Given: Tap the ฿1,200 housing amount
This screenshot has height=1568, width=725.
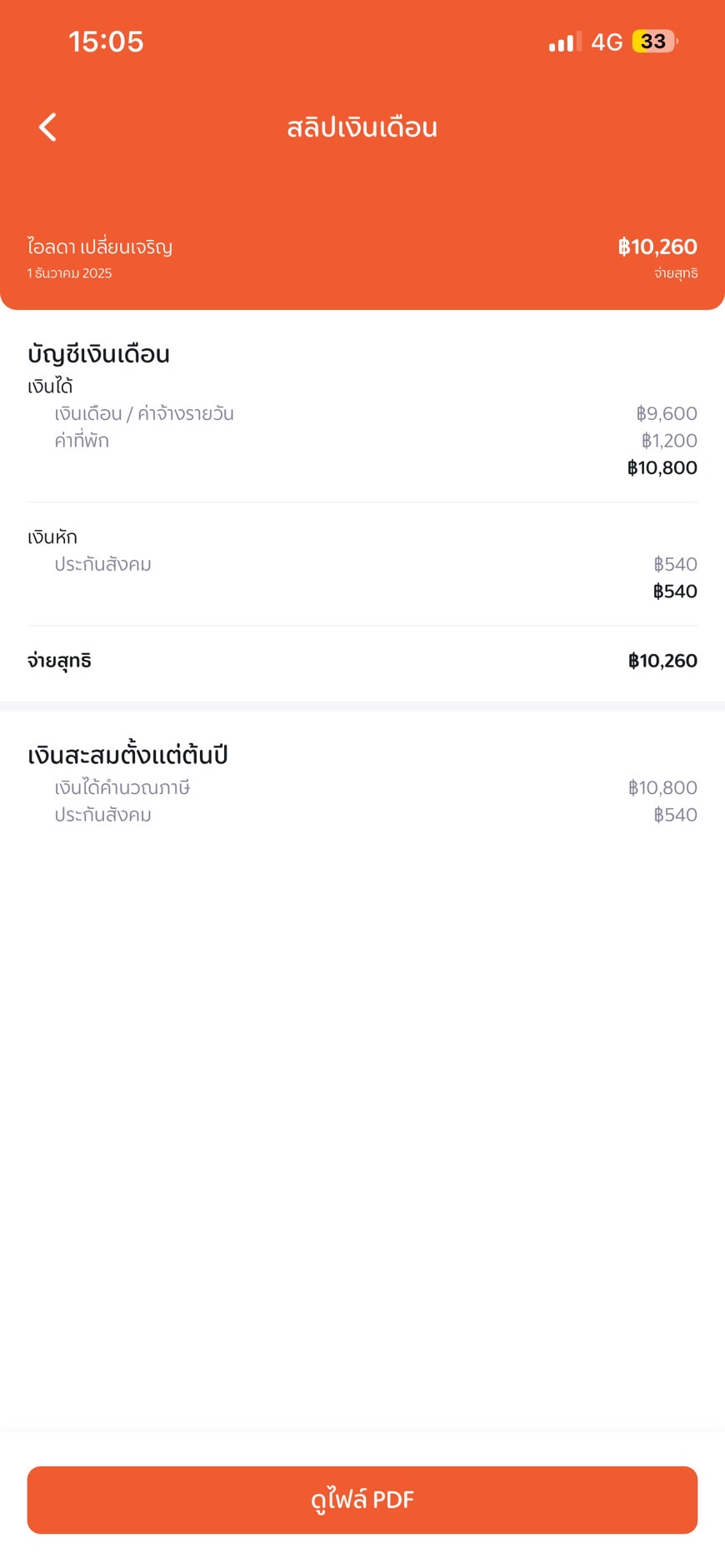Looking at the screenshot, I should [x=669, y=441].
